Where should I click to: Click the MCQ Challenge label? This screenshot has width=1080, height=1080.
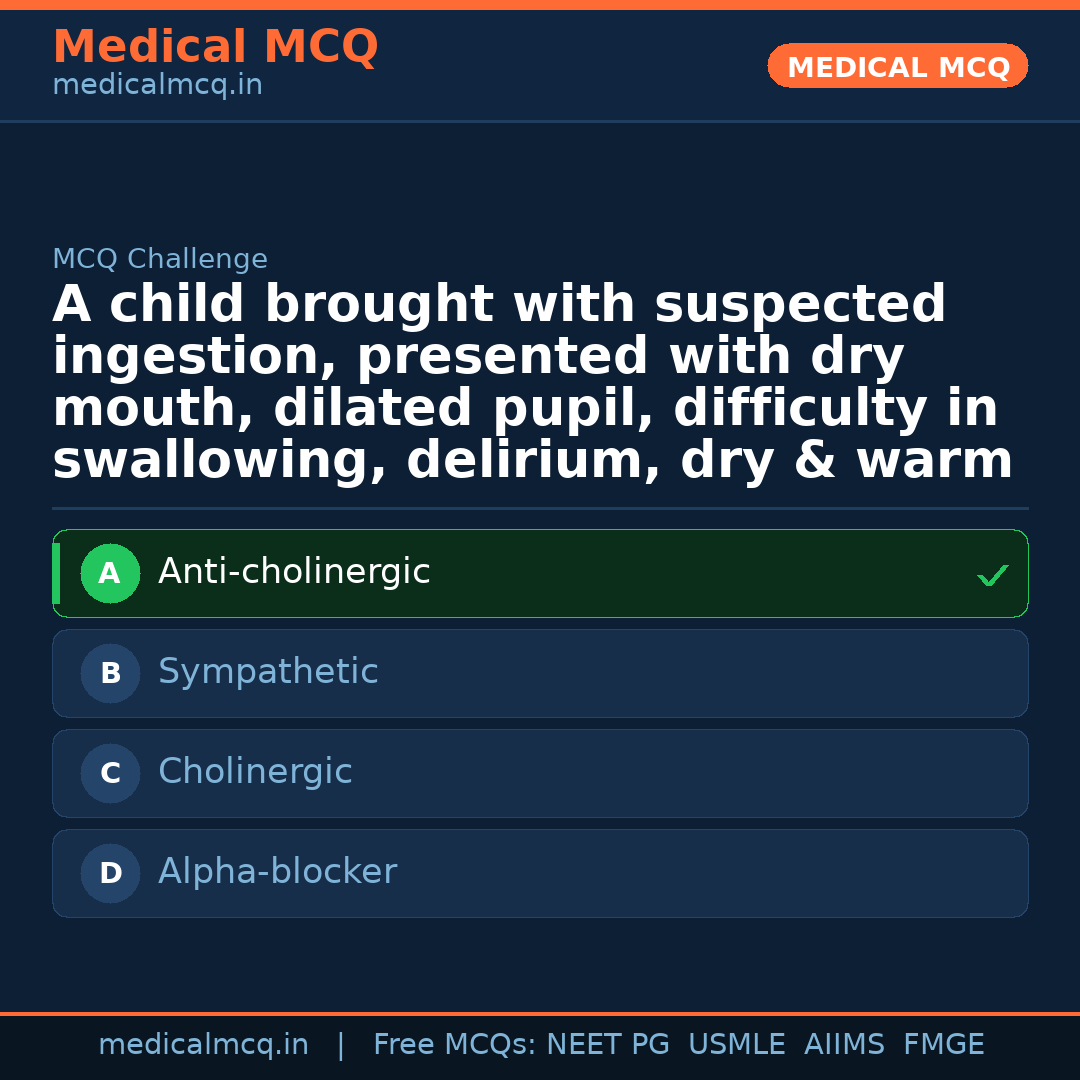coord(160,260)
